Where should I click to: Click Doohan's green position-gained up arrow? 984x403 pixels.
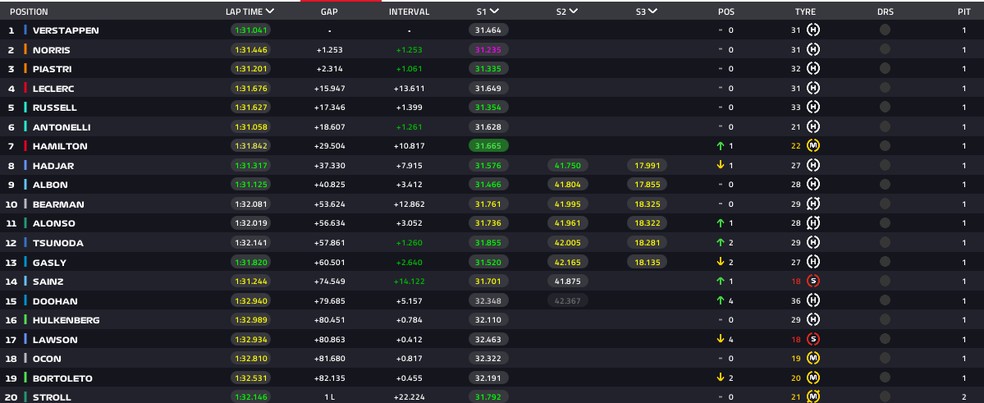[719, 301]
